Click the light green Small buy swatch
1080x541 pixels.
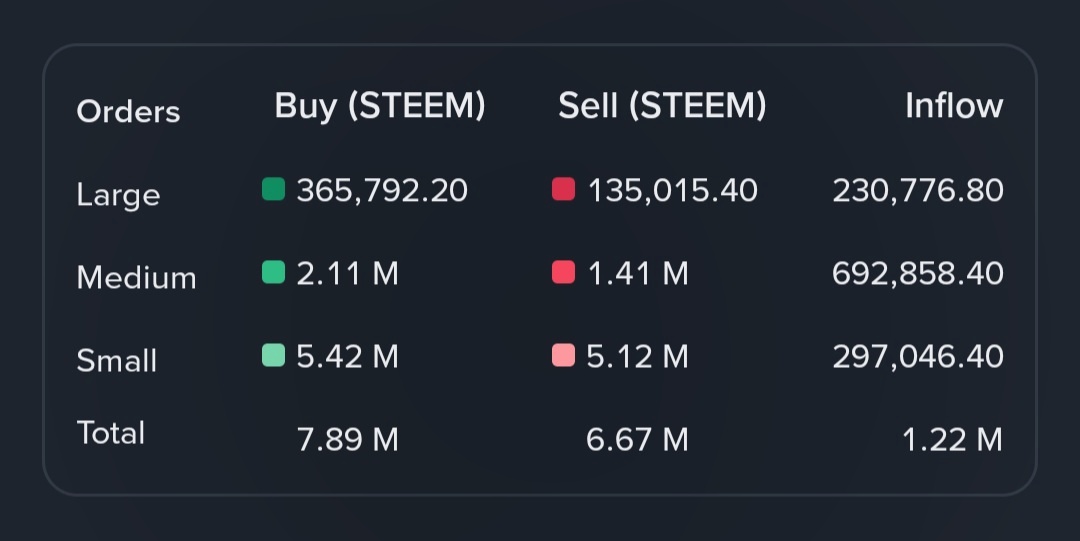click(x=273, y=355)
